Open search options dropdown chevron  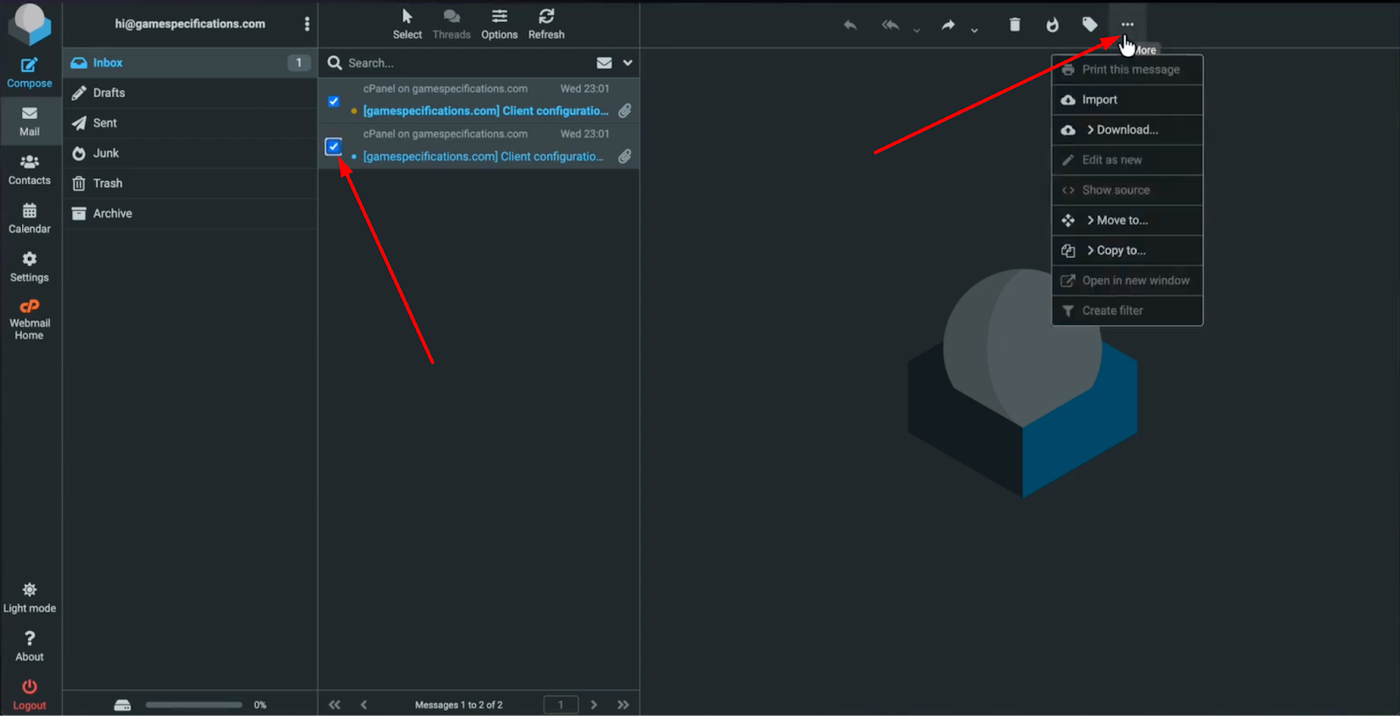tap(628, 63)
